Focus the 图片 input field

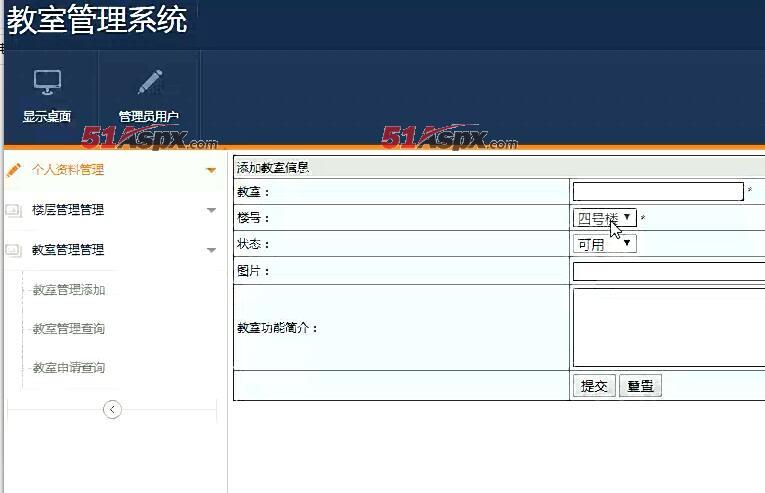669,271
